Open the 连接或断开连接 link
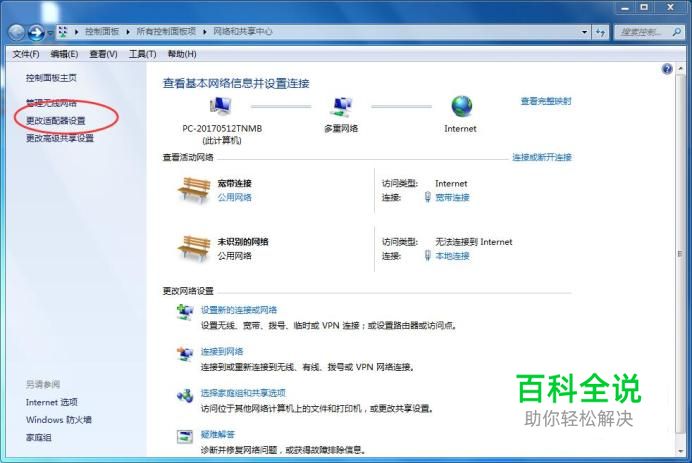The image size is (692, 463). [x=542, y=157]
